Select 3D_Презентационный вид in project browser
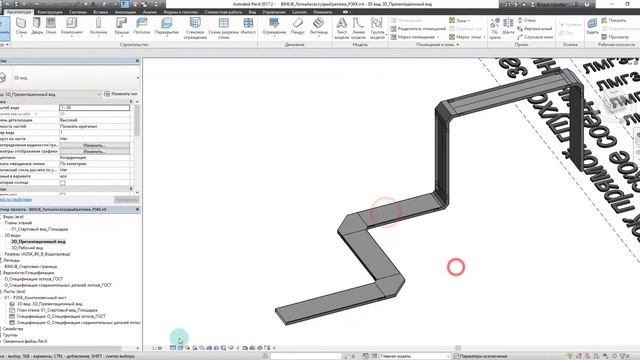This screenshot has height=360, width=640. [38, 242]
